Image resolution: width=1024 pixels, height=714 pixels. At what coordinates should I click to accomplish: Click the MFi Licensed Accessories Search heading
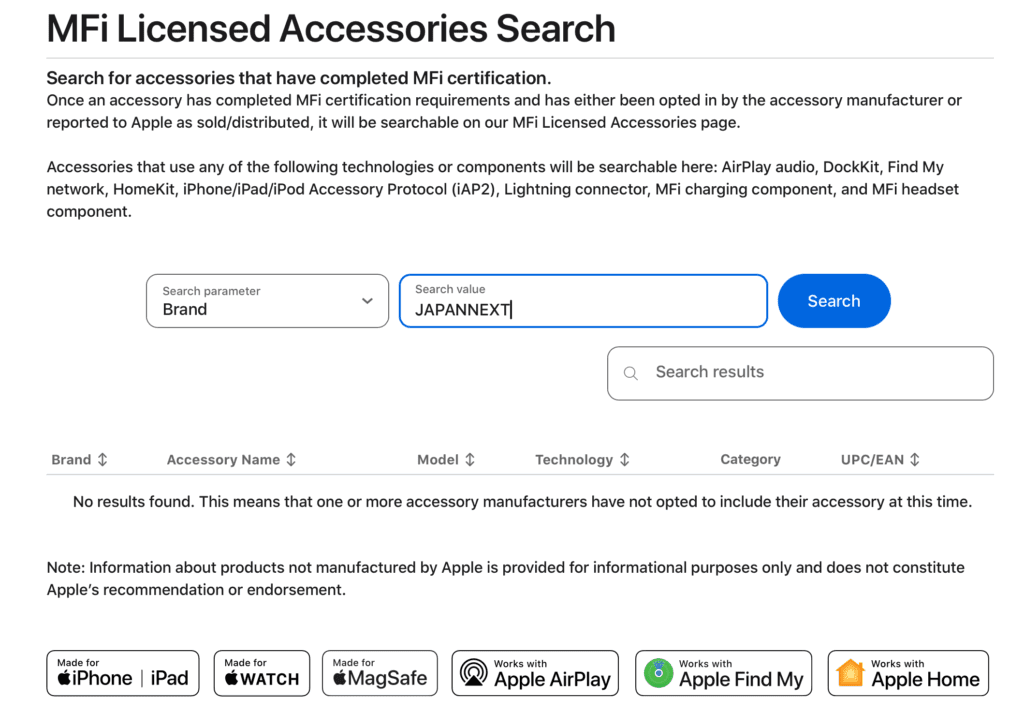[331, 29]
